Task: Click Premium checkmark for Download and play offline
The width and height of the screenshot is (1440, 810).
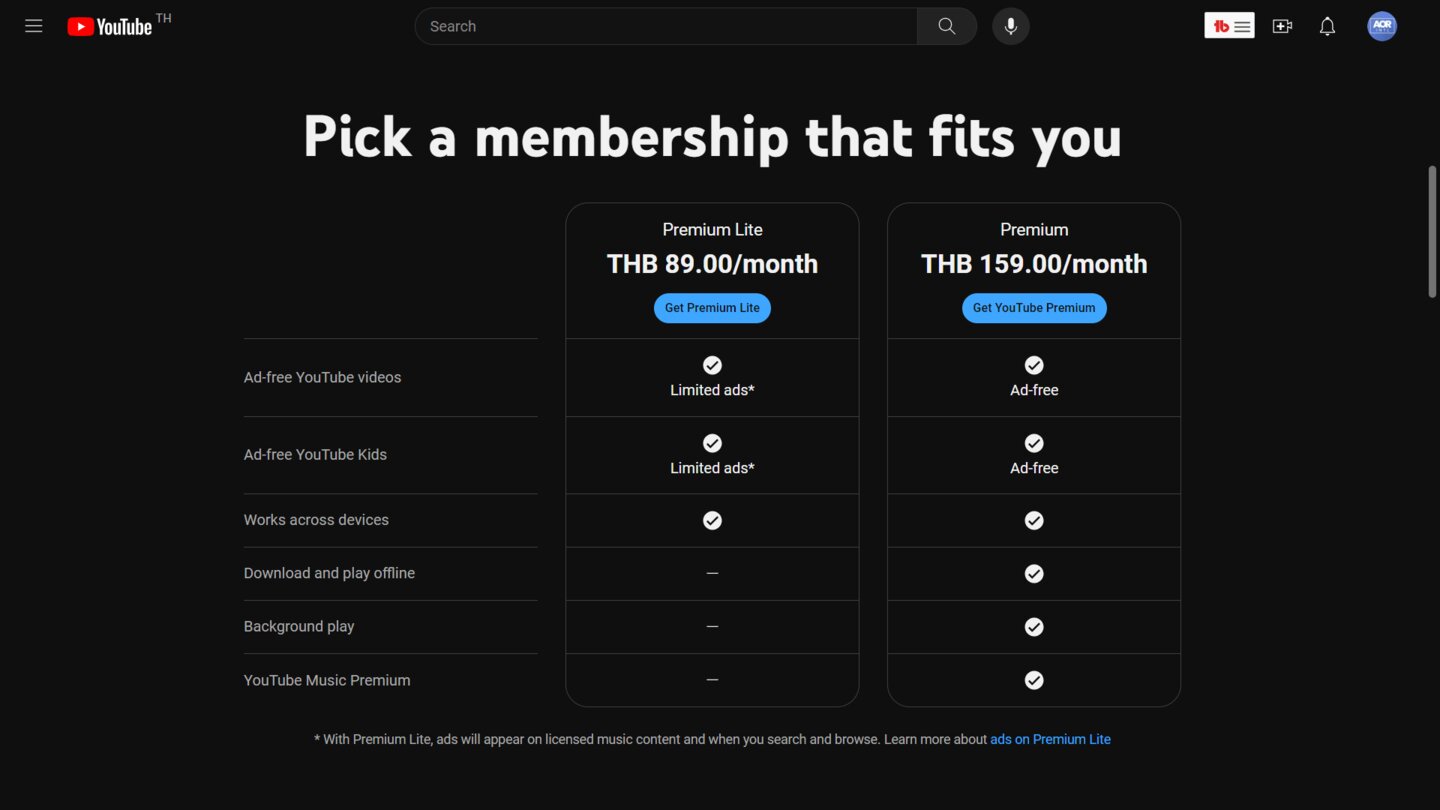Action: (x=1034, y=574)
